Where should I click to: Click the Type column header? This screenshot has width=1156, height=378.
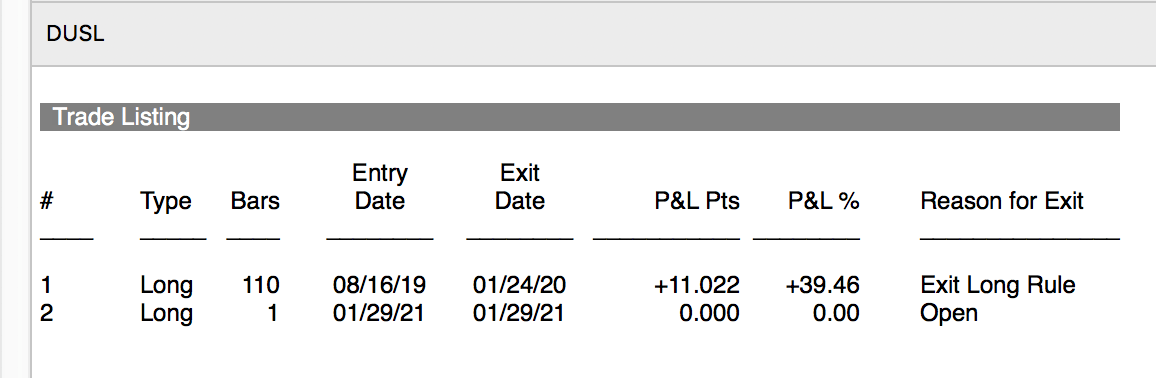tap(166, 201)
